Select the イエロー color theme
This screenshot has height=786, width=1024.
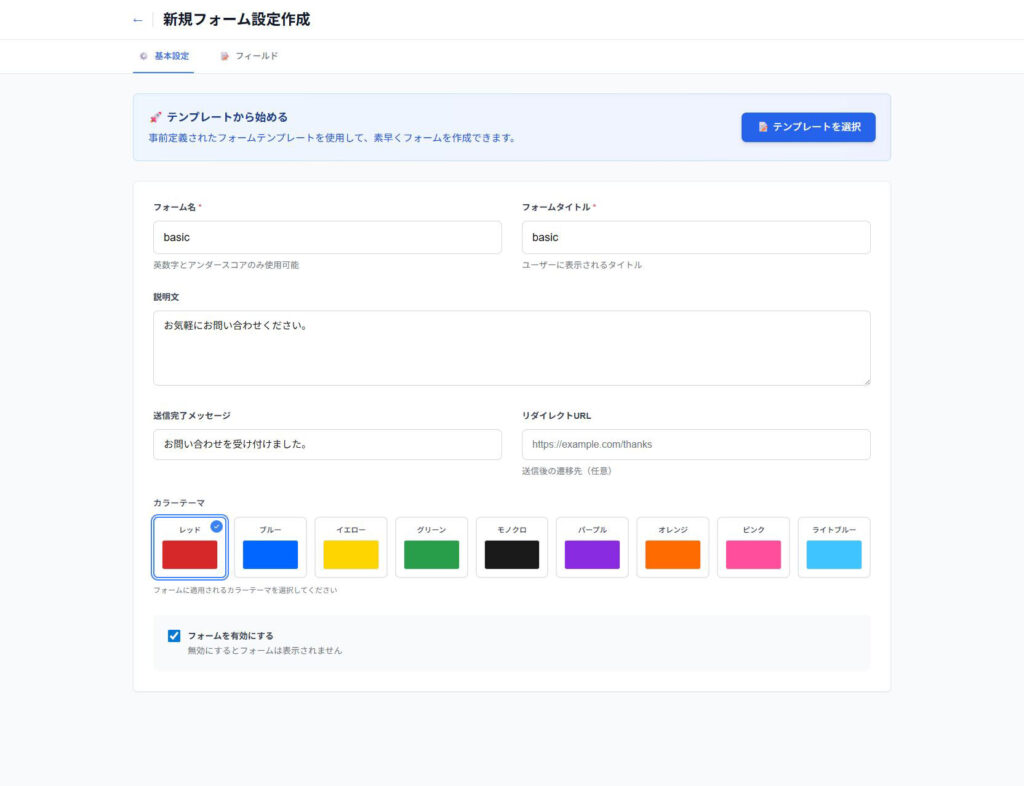coord(351,547)
